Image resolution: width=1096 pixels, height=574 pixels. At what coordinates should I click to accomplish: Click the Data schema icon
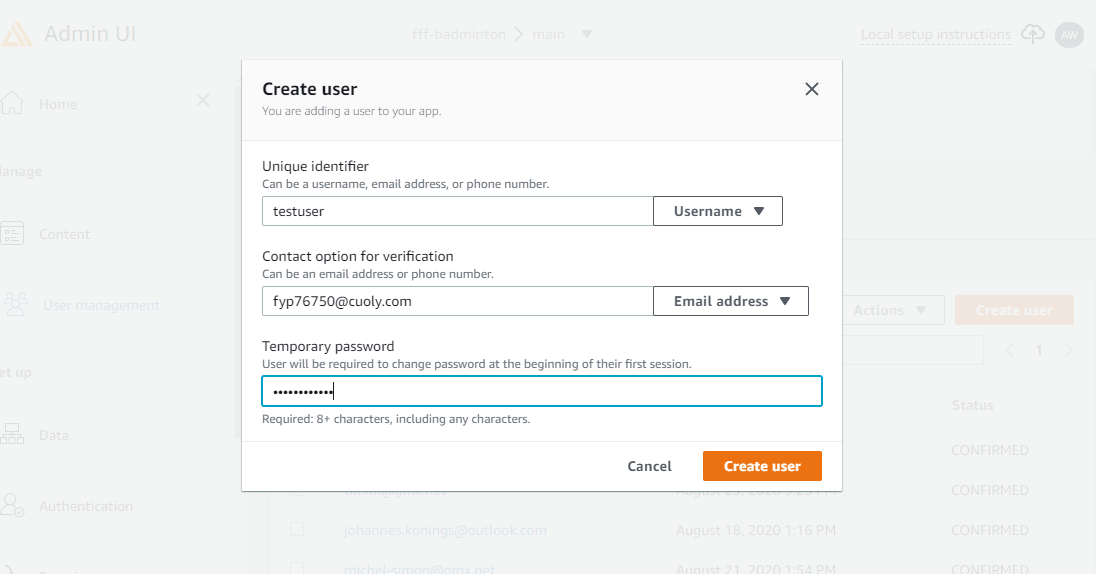pyautogui.click(x=13, y=434)
